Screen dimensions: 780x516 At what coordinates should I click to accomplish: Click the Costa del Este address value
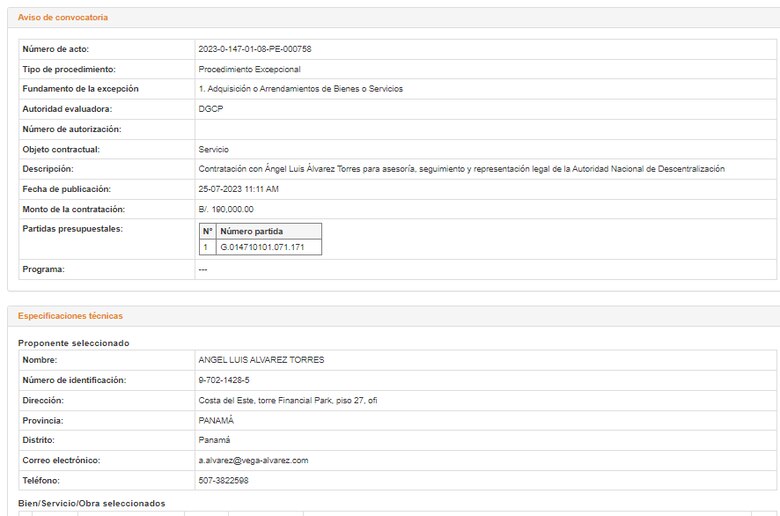click(x=287, y=400)
